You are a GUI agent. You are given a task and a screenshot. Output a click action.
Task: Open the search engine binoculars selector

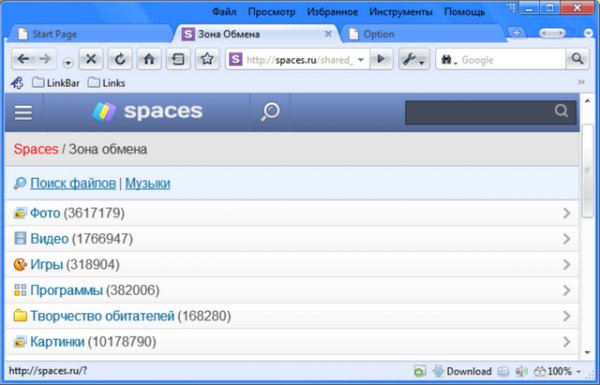coord(448,60)
